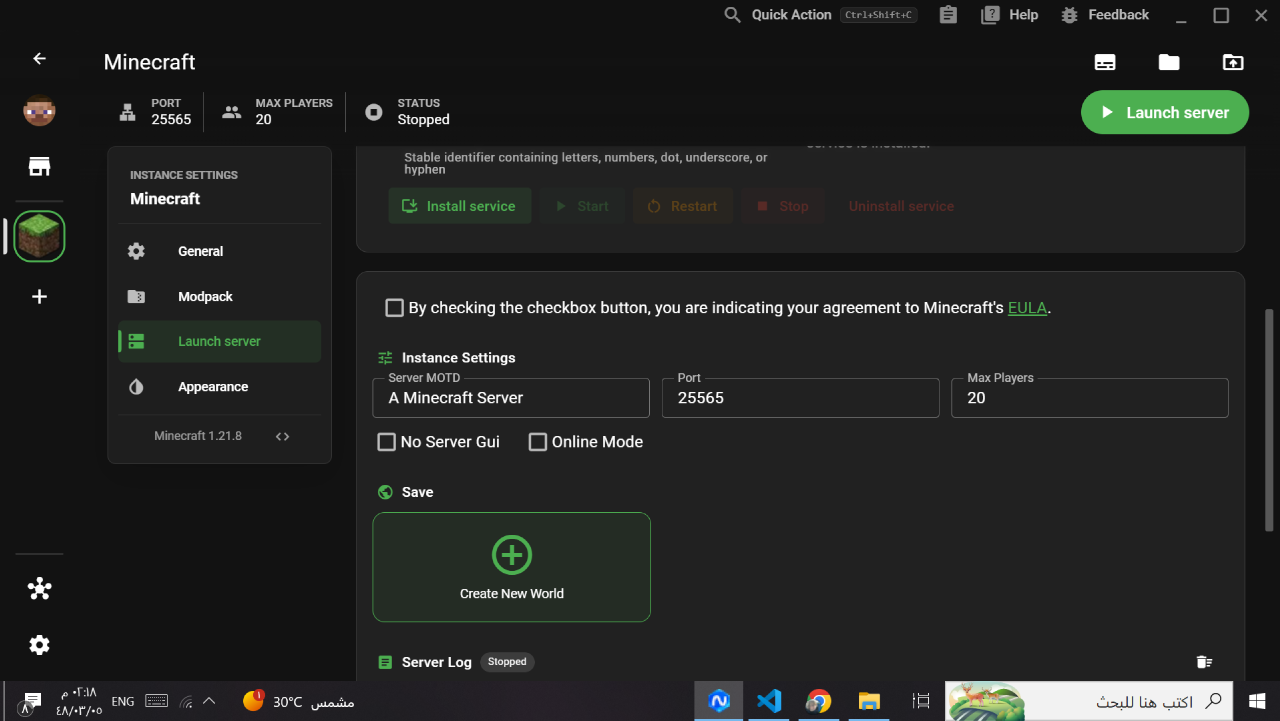Select the grass block instance icon
This screenshot has width=1280, height=721.
tap(39, 237)
